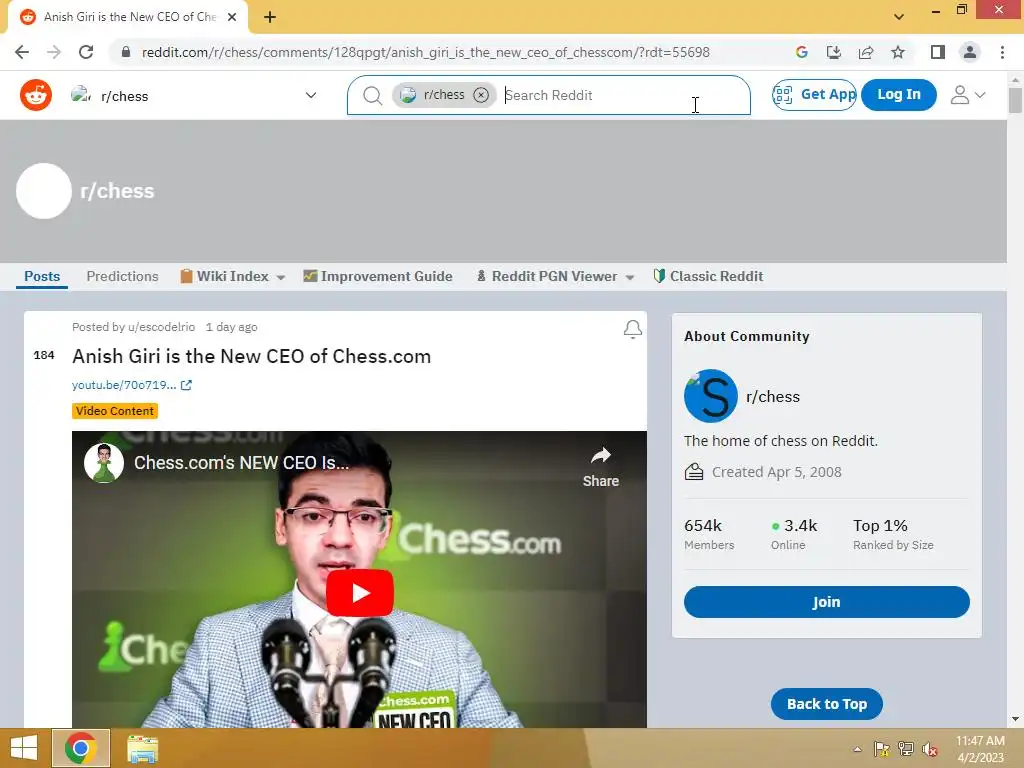
Task: Click the post title Anish Giri is the New CEO
Action: click(x=251, y=356)
